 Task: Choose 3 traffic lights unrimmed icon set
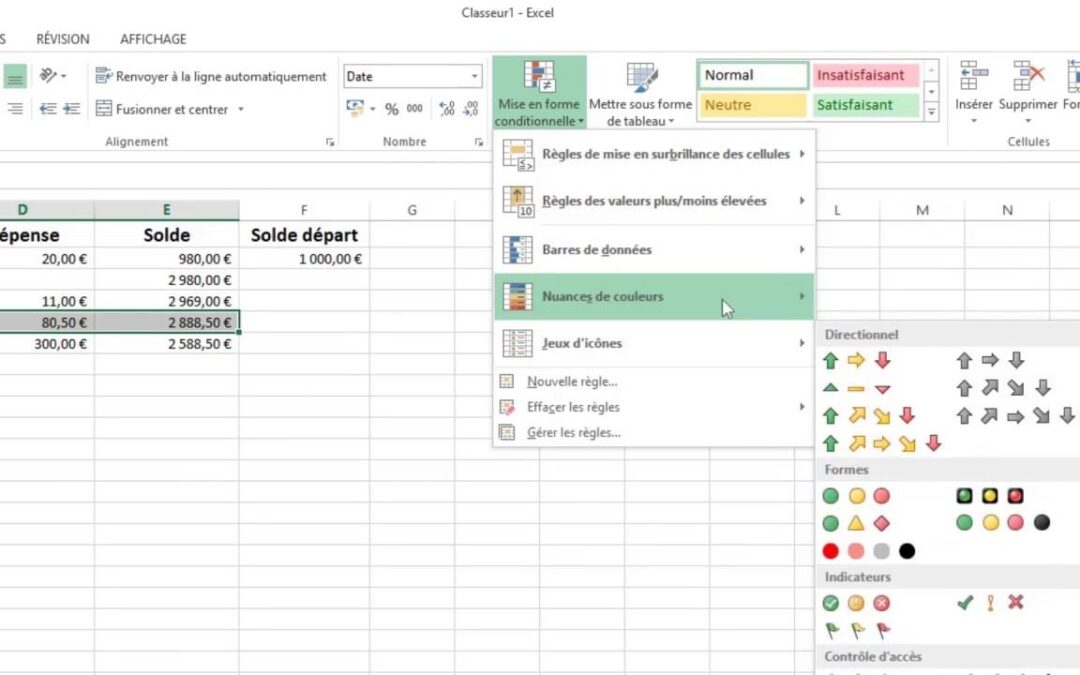tap(857, 496)
